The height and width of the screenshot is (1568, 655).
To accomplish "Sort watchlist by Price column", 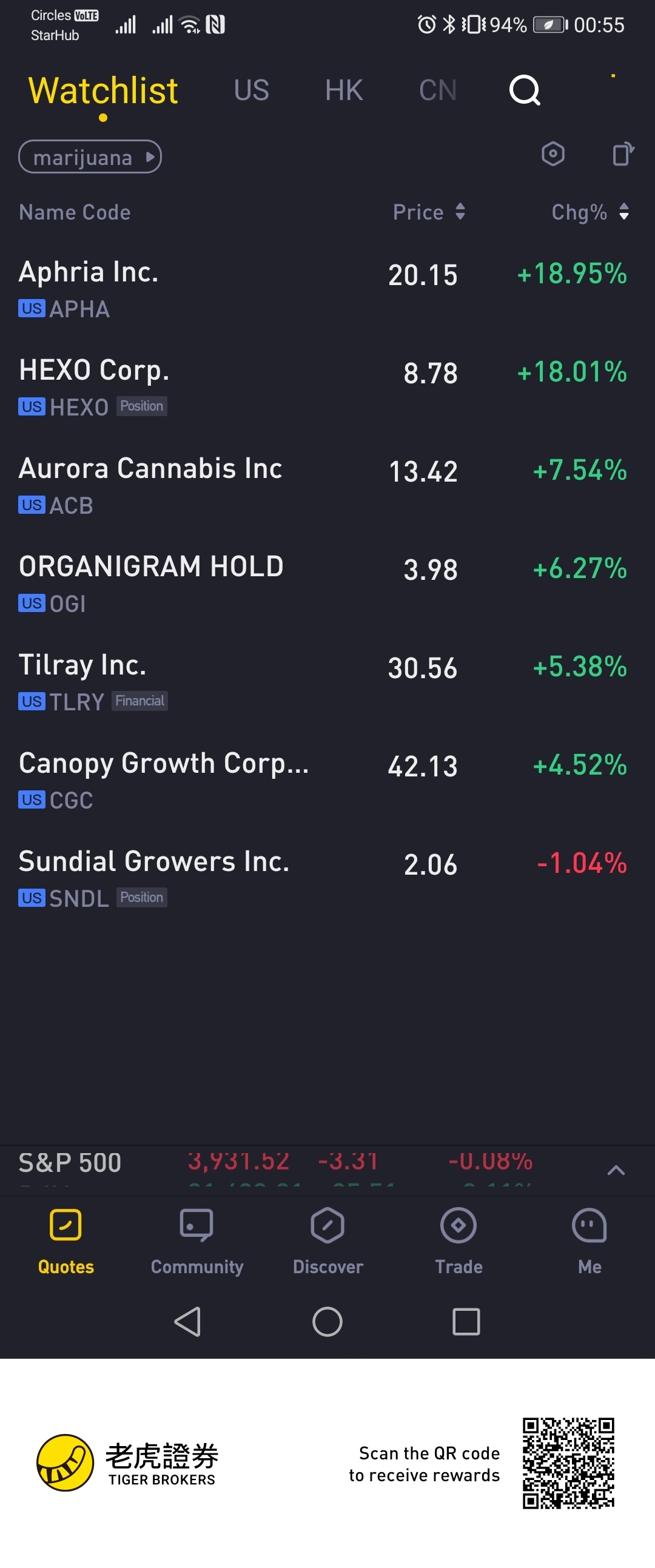I will (429, 212).
